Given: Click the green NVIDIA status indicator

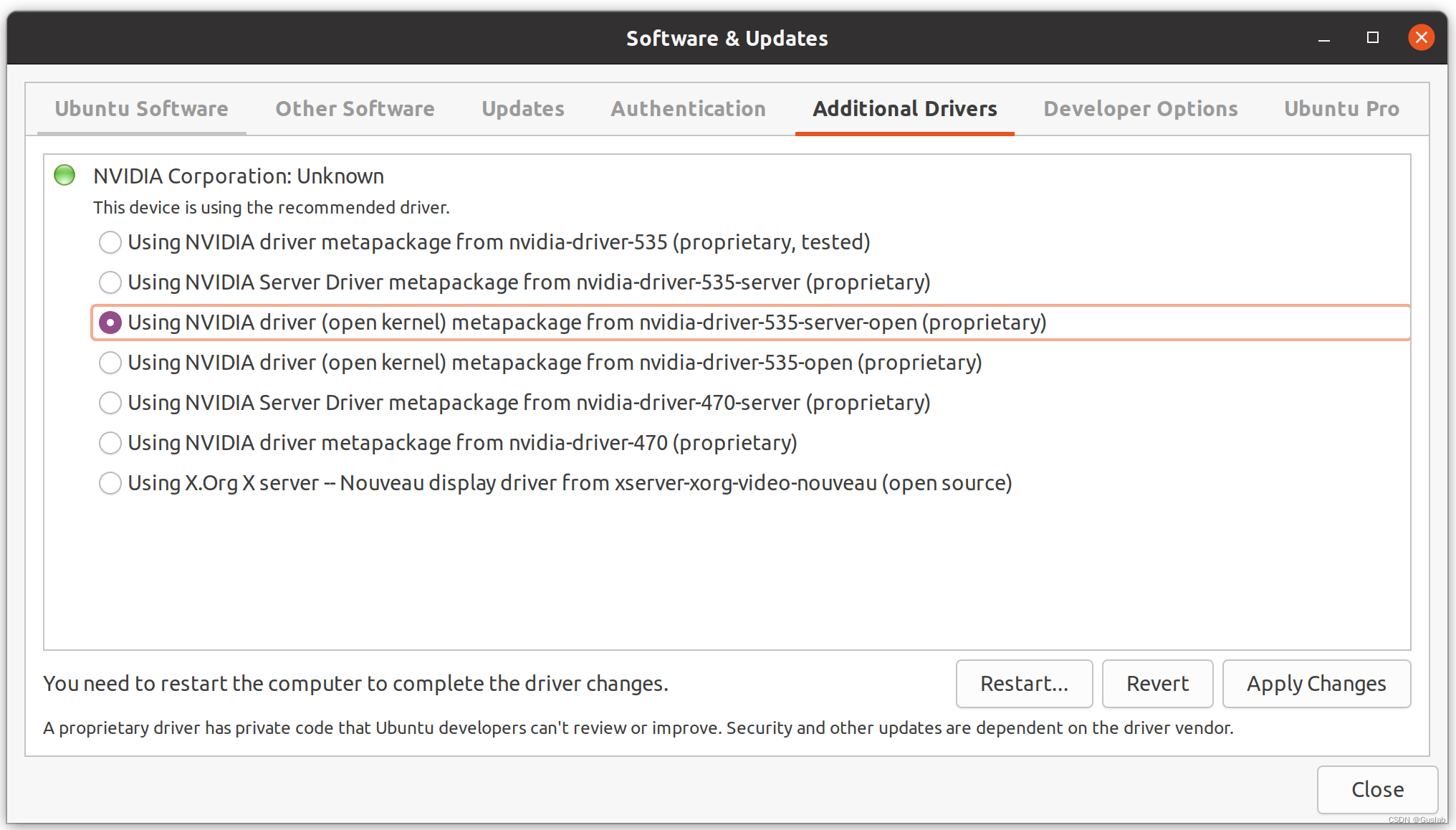Looking at the screenshot, I should pyautogui.click(x=64, y=175).
